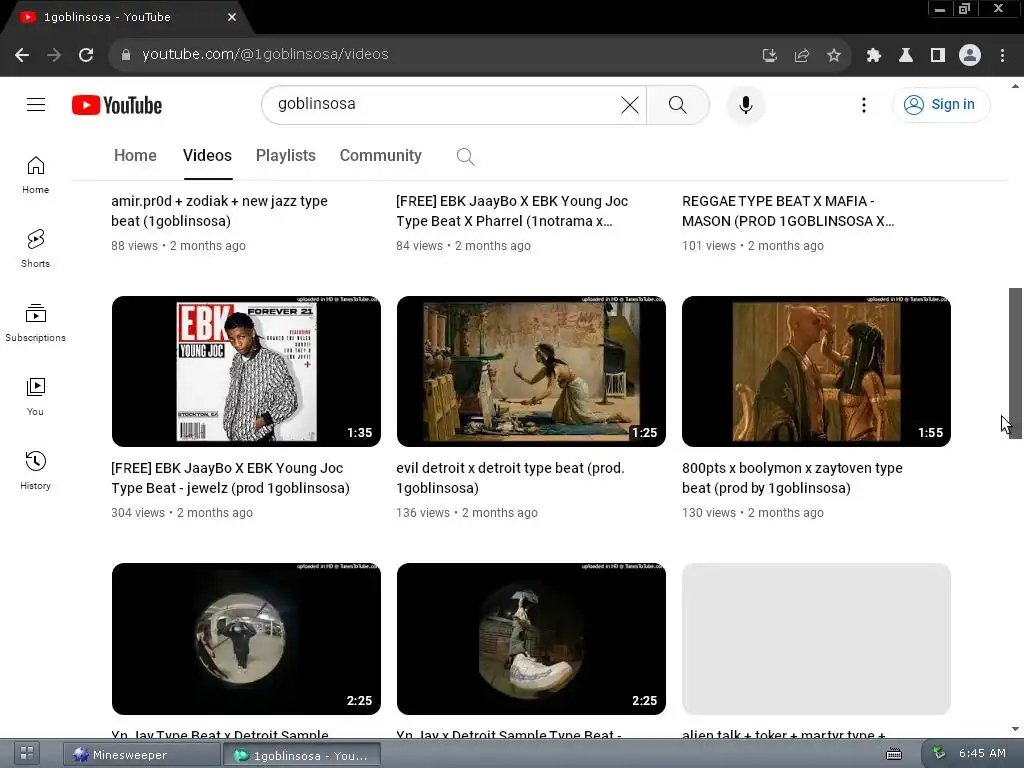Image resolution: width=1024 pixels, height=768 pixels.
Task: Open Subscriptions in the left sidebar
Action: click(35, 323)
